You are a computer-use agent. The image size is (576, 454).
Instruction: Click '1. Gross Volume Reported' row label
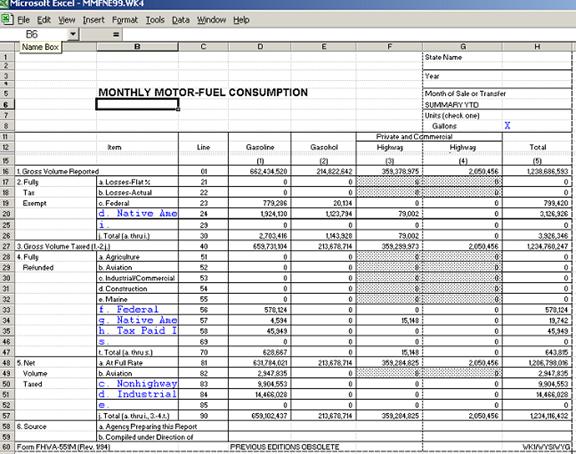coord(58,172)
